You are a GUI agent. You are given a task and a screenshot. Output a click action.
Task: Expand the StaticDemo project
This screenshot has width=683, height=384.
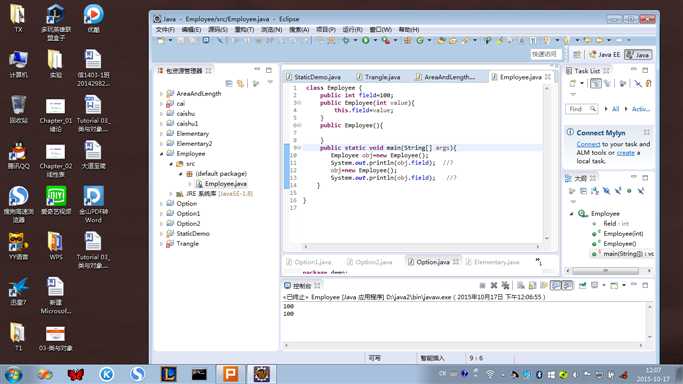coord(162,234)
